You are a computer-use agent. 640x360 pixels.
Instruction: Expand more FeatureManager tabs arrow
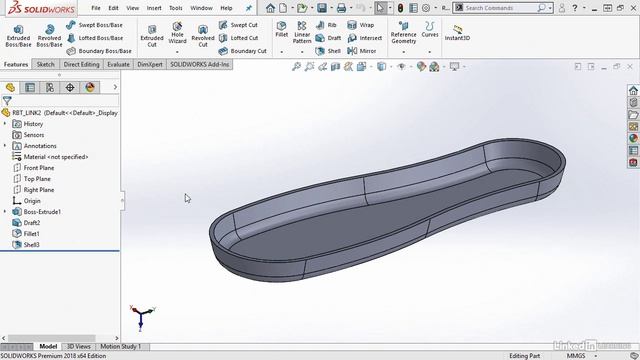click(115, 87)
